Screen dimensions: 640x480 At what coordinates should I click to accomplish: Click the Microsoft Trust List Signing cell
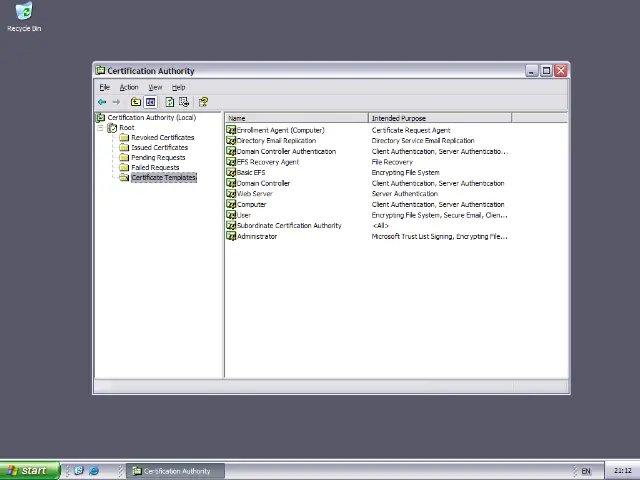[440, 236]
